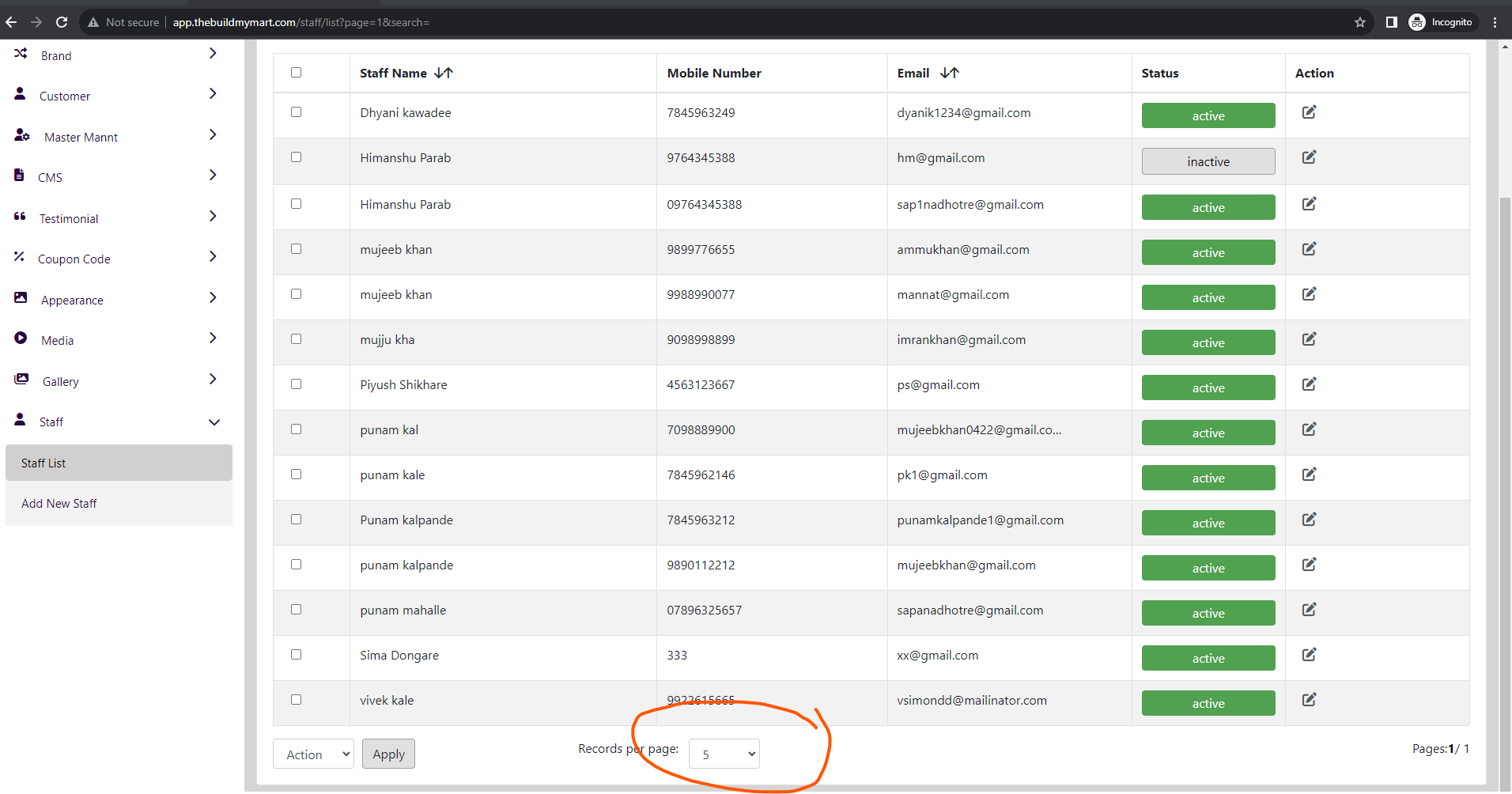Viewport: 1512px width, 794px height.
Task: Select checkbox for sap1nadhotre@gmail.com row
Action: (x=297, y=204)
